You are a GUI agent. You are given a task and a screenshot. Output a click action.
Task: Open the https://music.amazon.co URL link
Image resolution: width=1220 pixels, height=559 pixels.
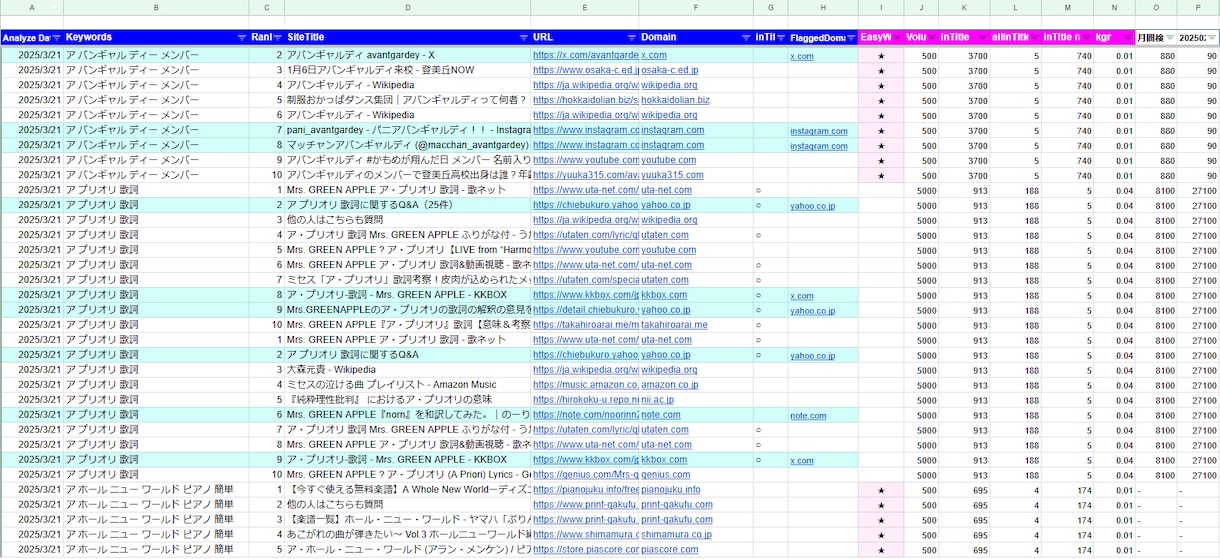pos(585,385)
